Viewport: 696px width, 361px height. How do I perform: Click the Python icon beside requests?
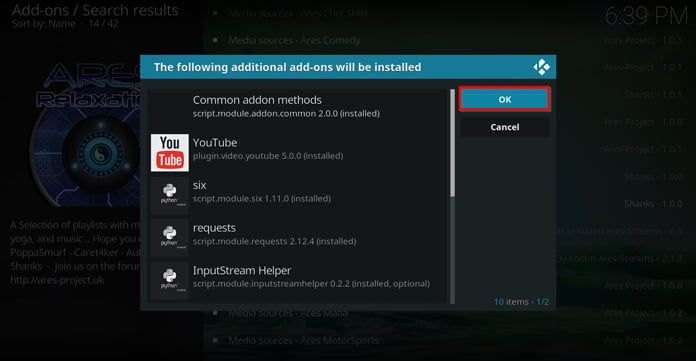point(170,238)
